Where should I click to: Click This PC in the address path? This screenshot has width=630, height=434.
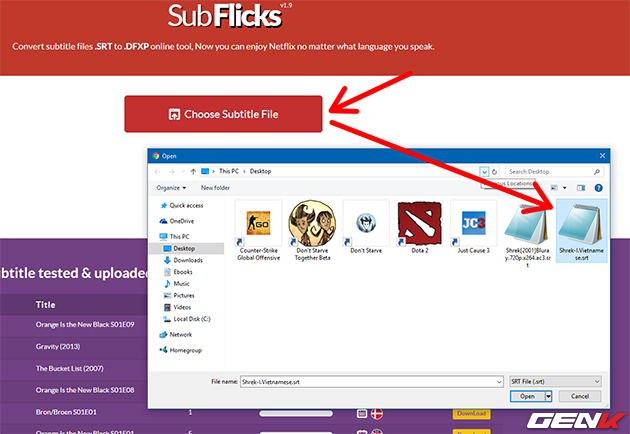pyautogui.click(x=229, y=171)
